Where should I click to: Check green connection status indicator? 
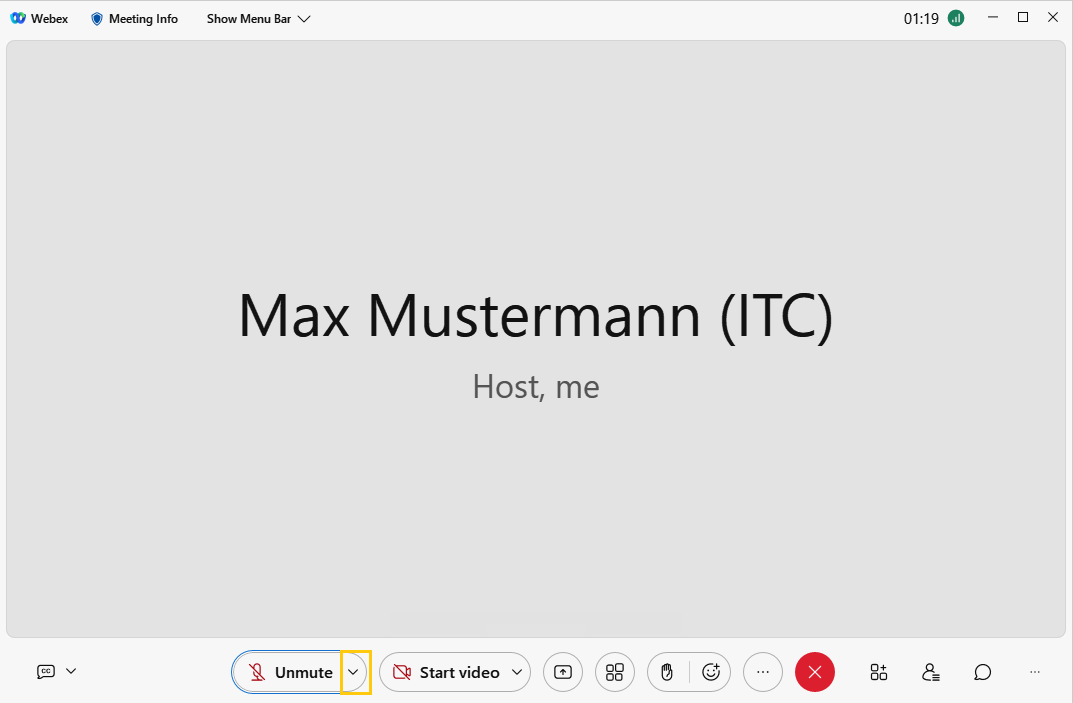(x=956, y=18)
